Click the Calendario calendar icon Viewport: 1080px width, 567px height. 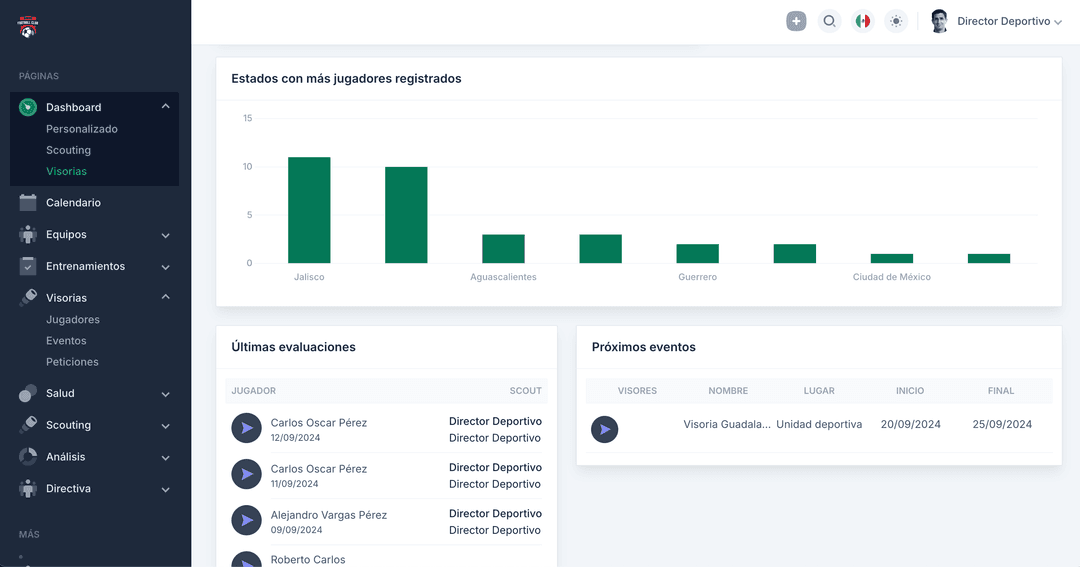pos(28,203)
